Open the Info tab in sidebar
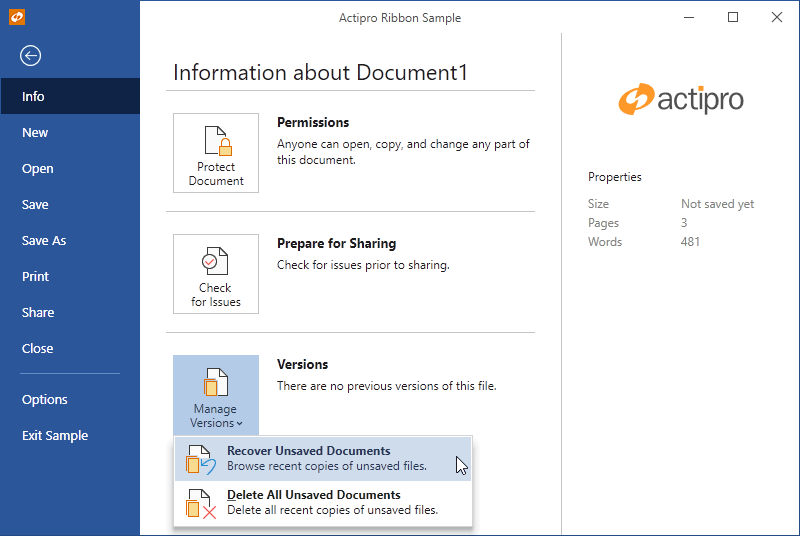Screen dimensions: 800x536 pos(34,97)
